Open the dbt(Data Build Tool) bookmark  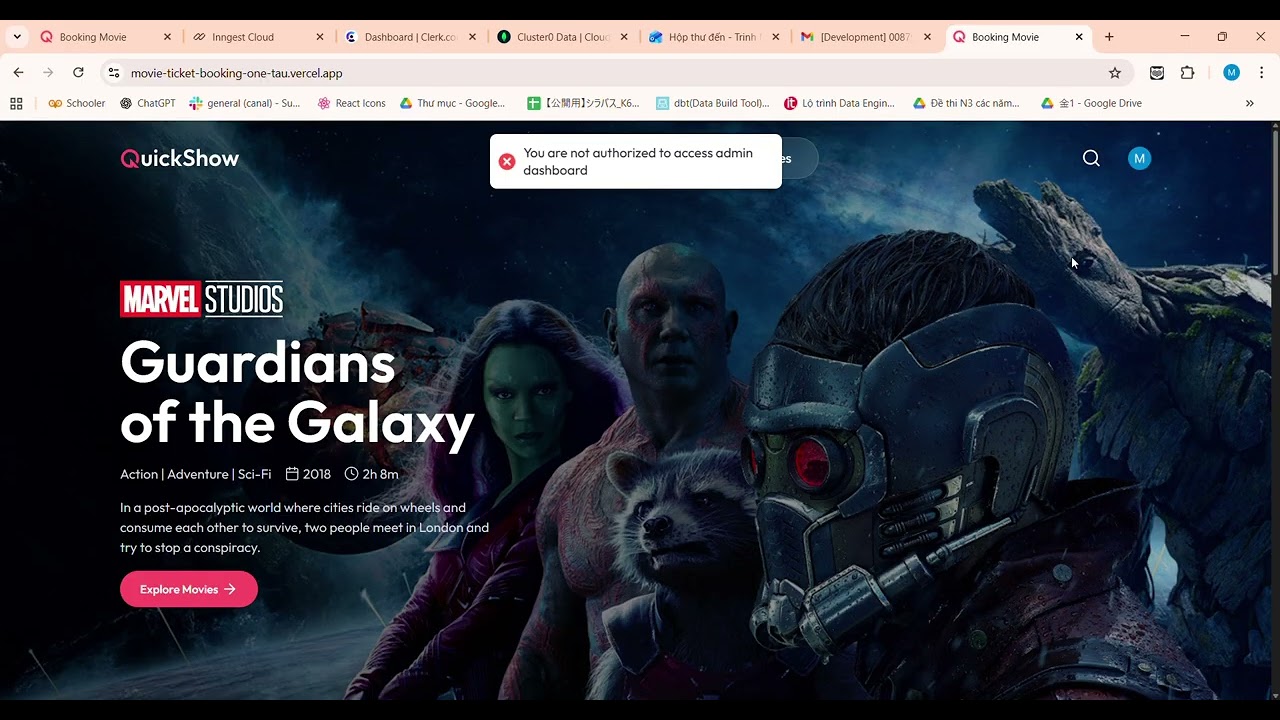coord(713,103)
